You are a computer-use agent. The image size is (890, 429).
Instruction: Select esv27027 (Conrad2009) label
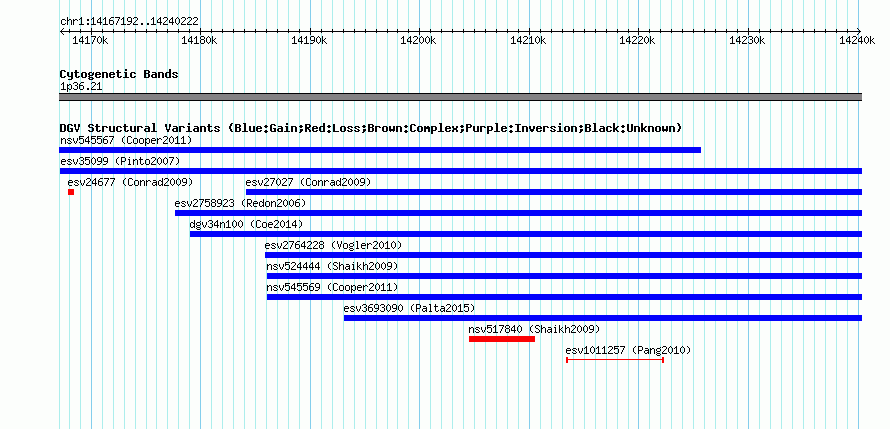[x=308, y=182]
